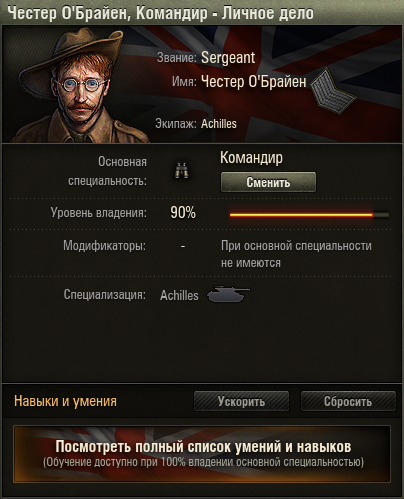
Task: Open the full skills and perks list banner
Action: pos(202,454)
